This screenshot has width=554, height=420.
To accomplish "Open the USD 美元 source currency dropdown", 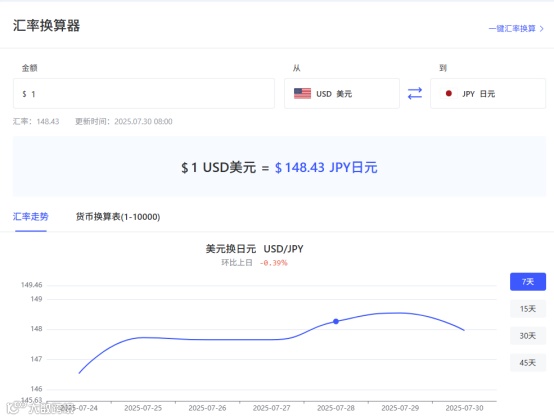I will 342,94.
